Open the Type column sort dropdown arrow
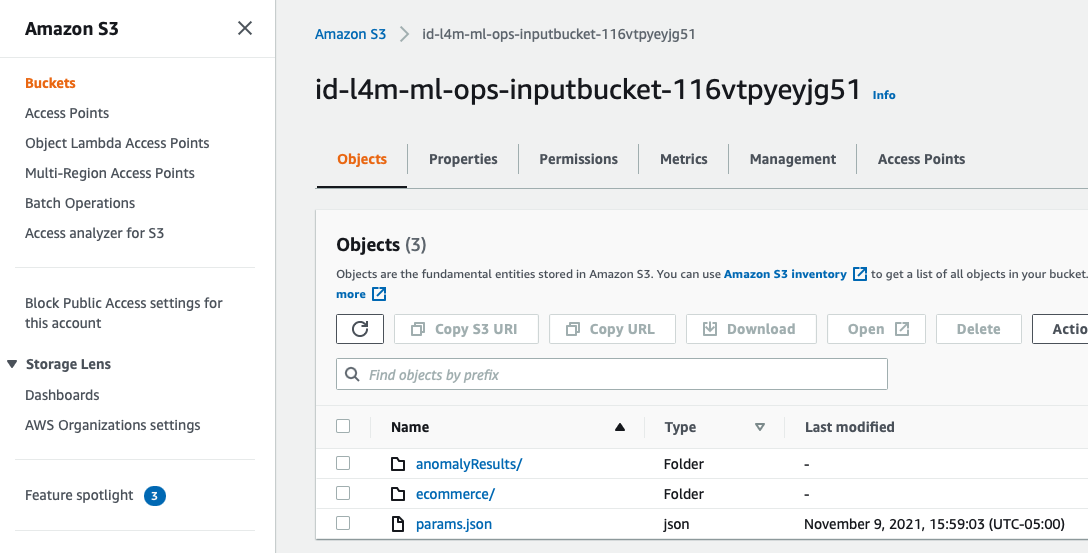 (x=760, y=427)
